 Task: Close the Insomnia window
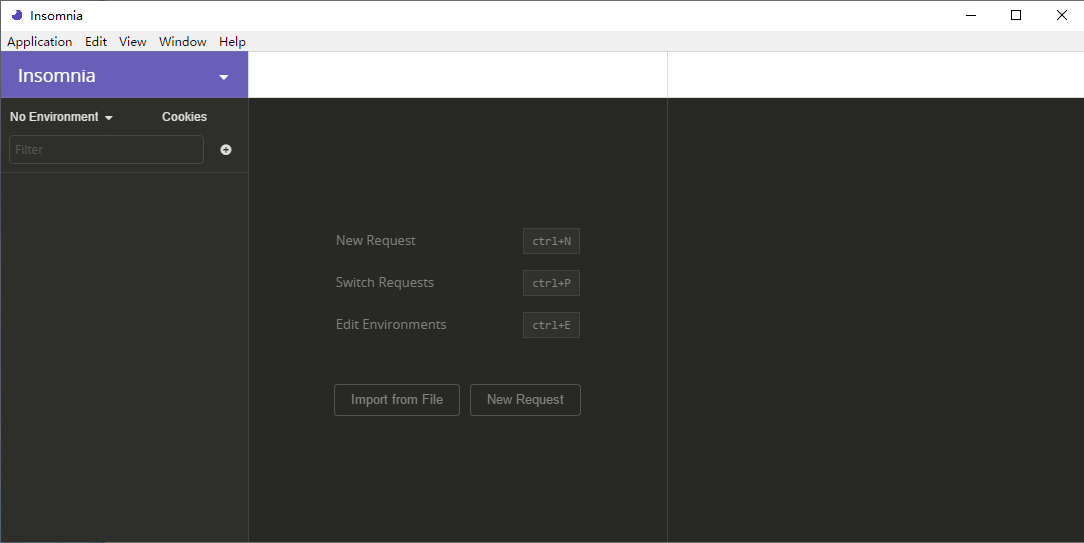pos(1061,15)
